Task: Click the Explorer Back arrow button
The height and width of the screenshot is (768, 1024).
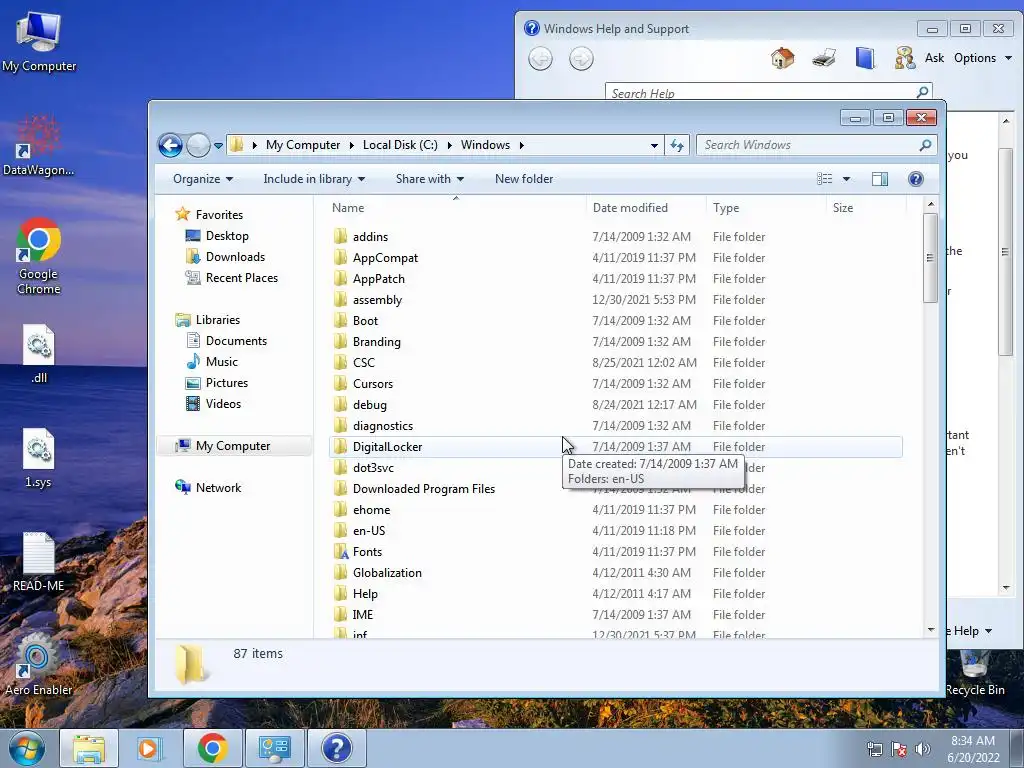Action: (170, 145)
